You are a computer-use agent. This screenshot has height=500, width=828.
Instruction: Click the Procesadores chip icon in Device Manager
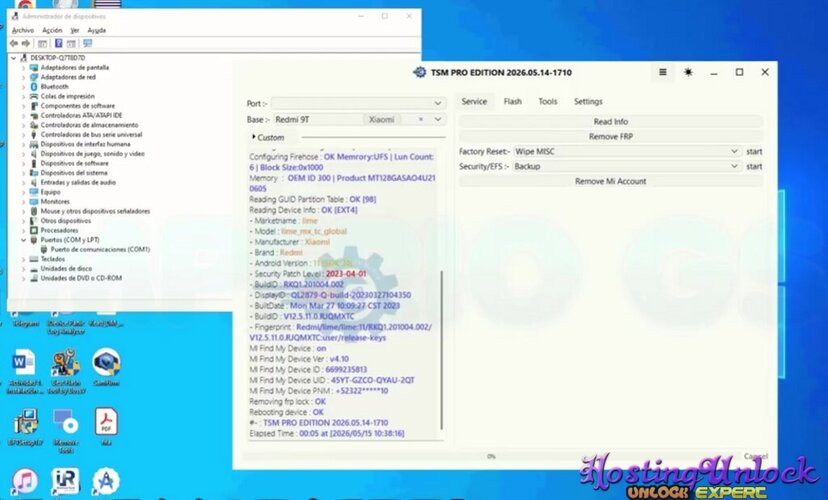click(x=34, y=230)
